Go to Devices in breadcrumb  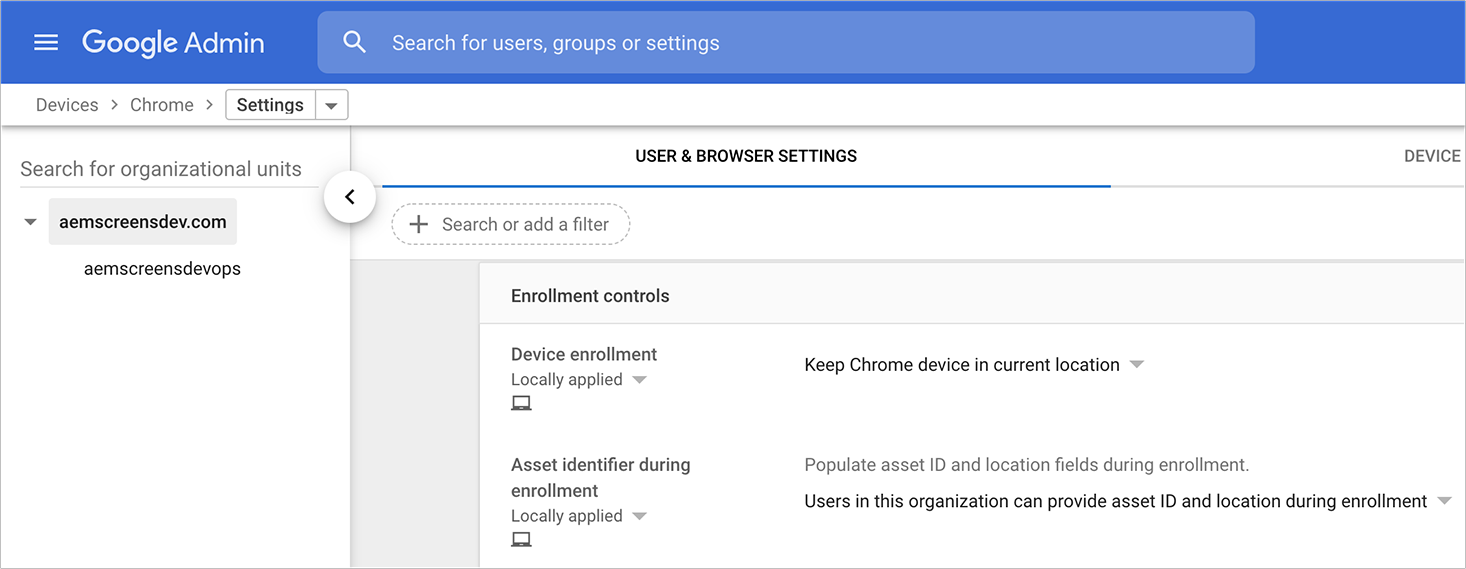tap(67, 105)
